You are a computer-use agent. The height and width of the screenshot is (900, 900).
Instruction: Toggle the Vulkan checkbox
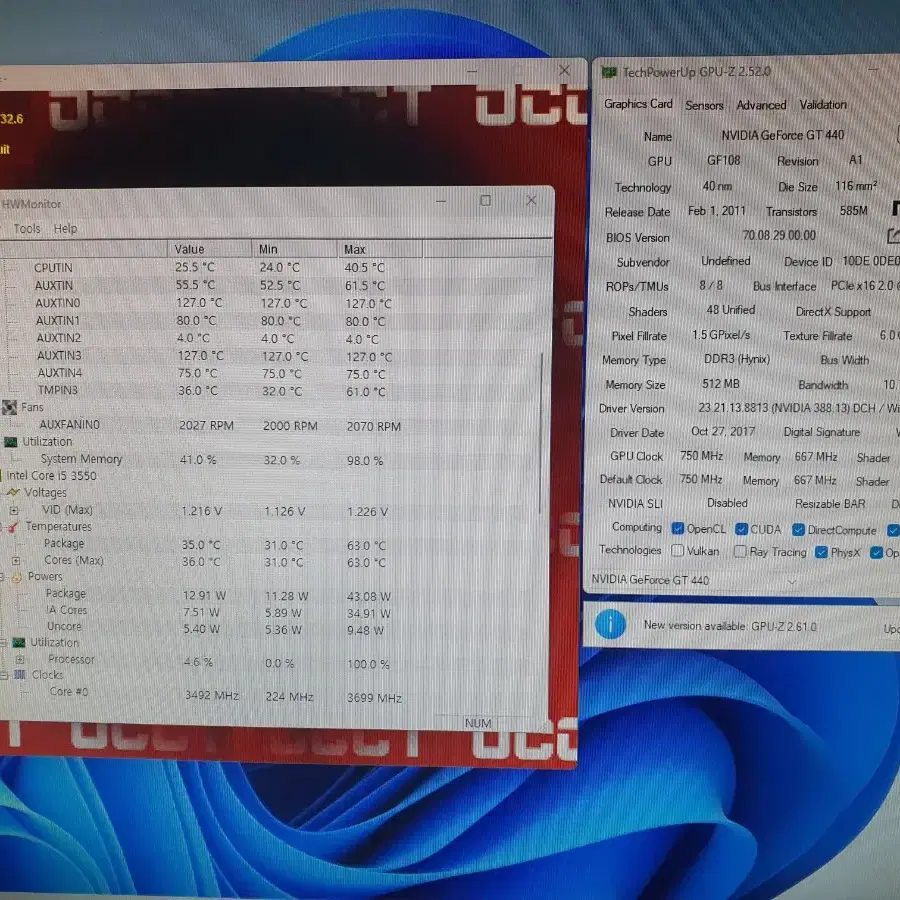pyautogui.click(x=677, y=551)
